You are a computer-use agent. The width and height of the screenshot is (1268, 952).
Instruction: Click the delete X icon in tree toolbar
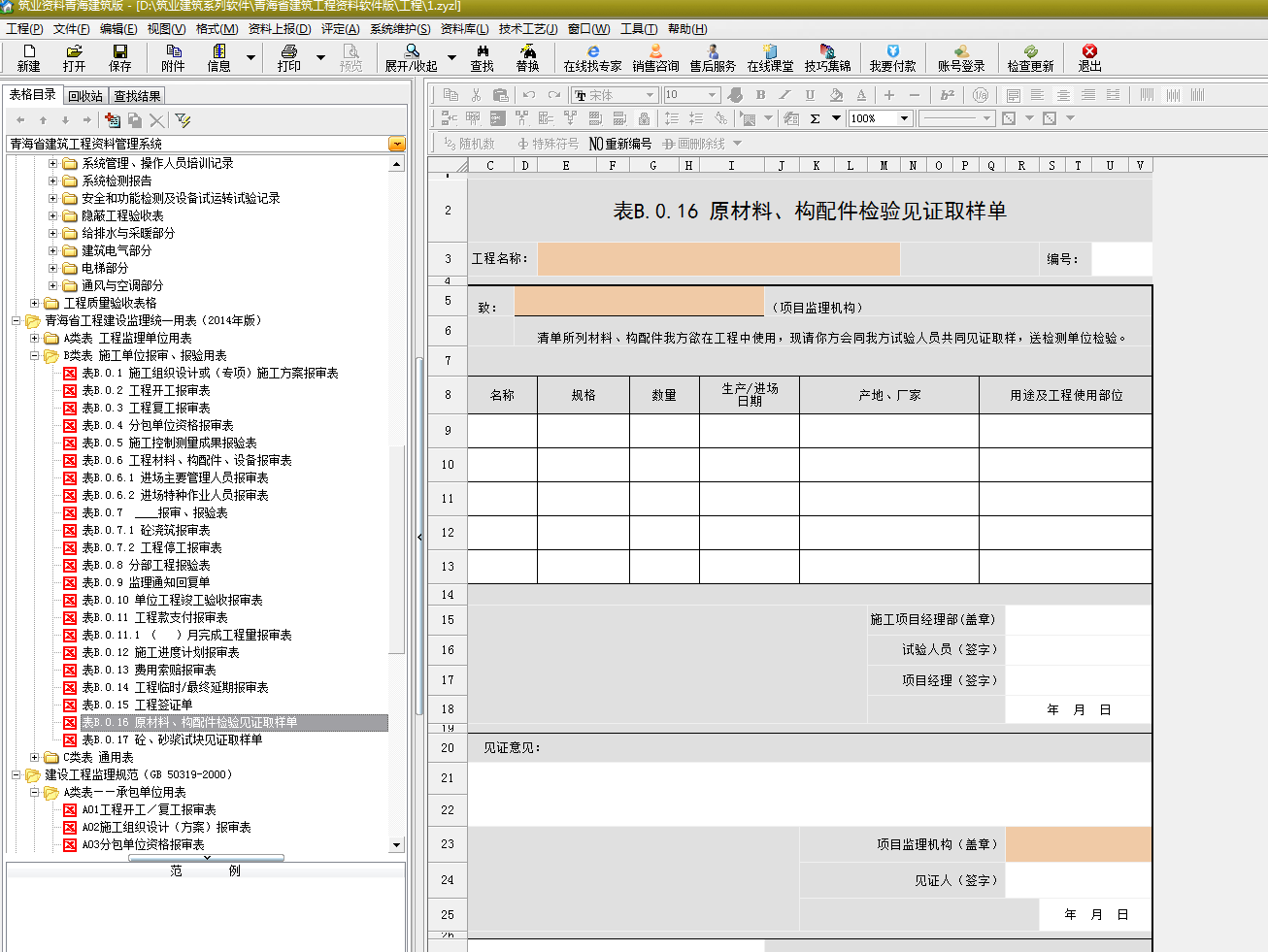[156, 119]
